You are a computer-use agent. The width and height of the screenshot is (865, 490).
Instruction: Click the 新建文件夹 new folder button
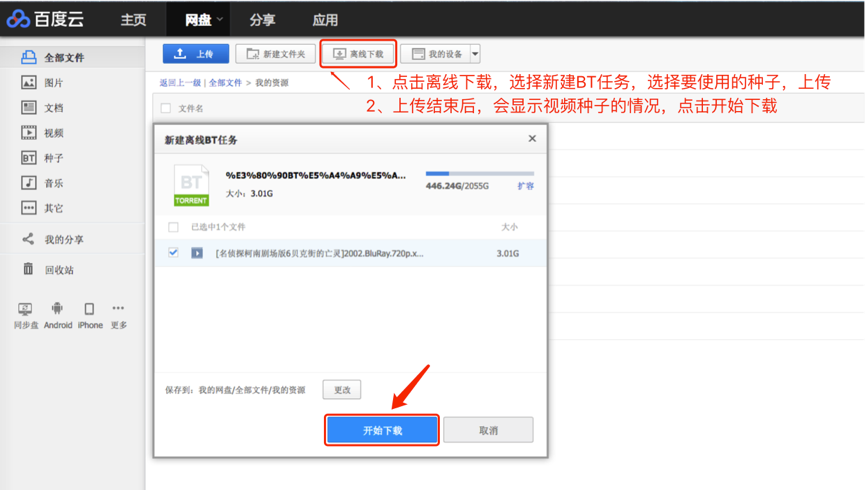(275, 54)
